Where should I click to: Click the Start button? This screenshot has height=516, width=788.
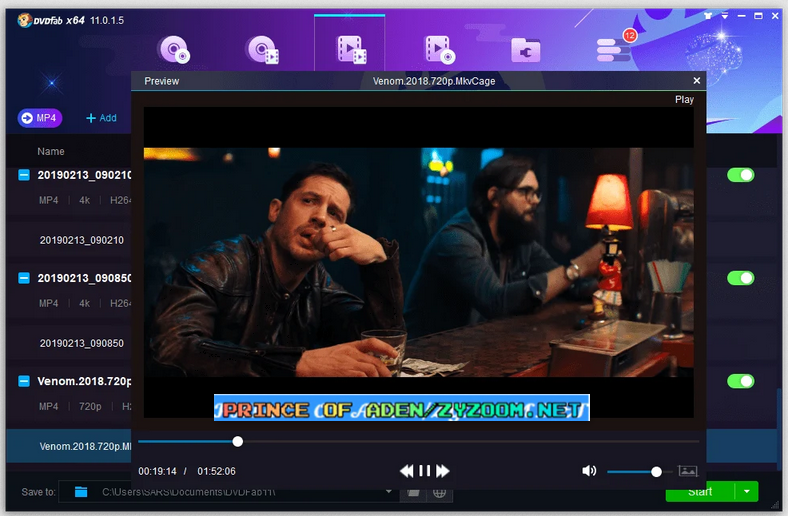click(x=701, y=492)
